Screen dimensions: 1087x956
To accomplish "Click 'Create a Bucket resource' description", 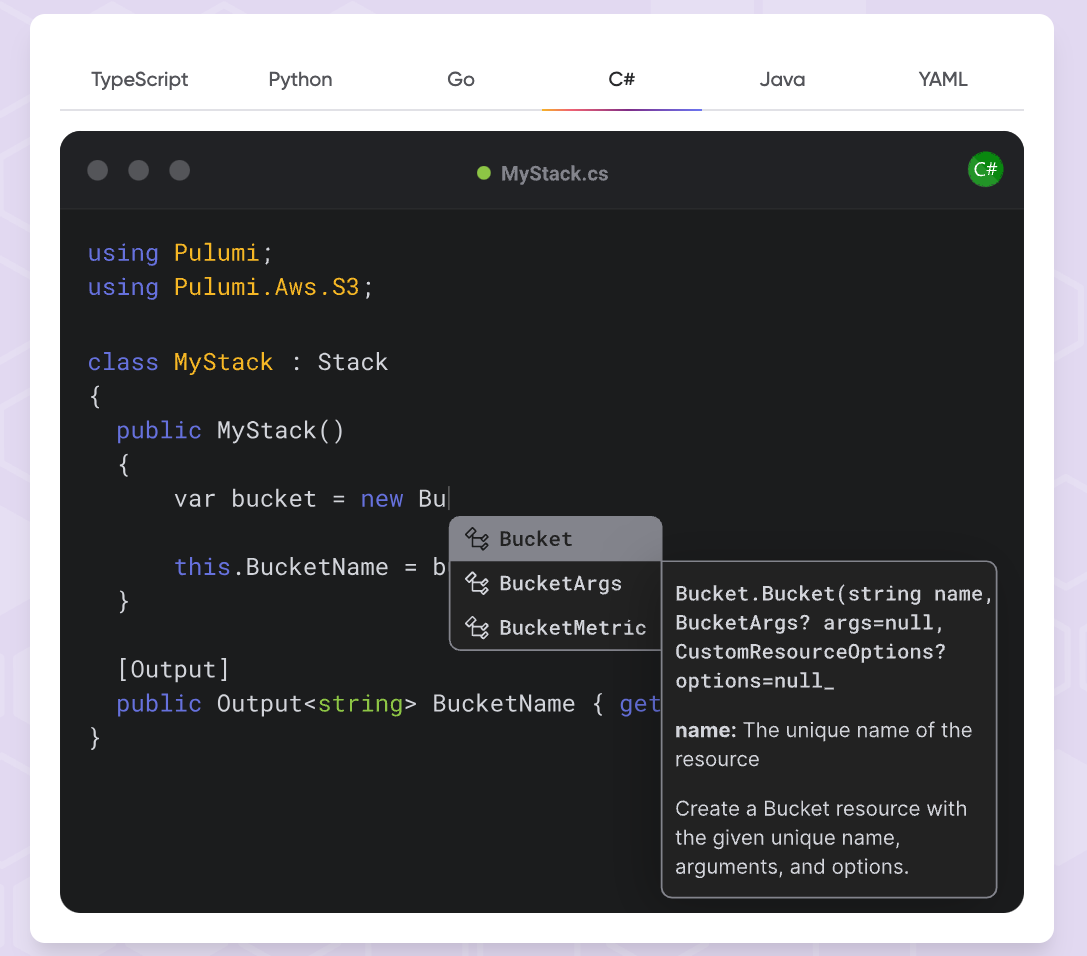I will 821,837.
